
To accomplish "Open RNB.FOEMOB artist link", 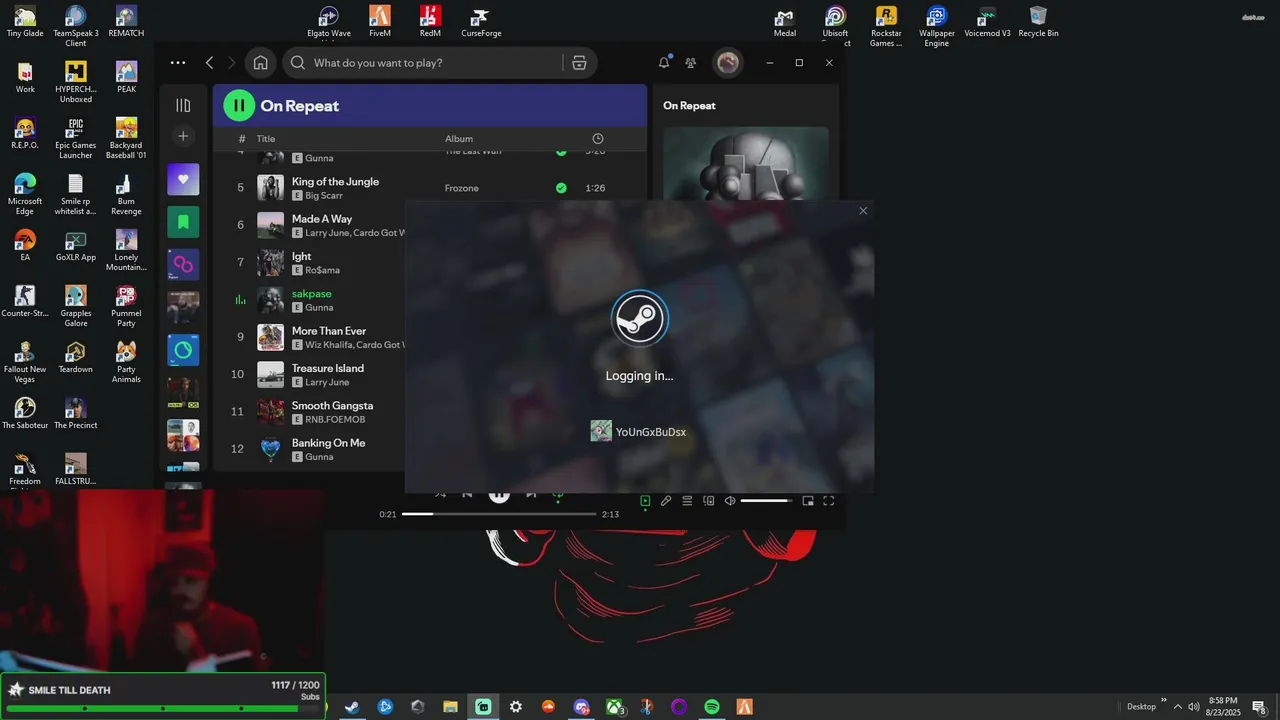I will click(335, 420).
